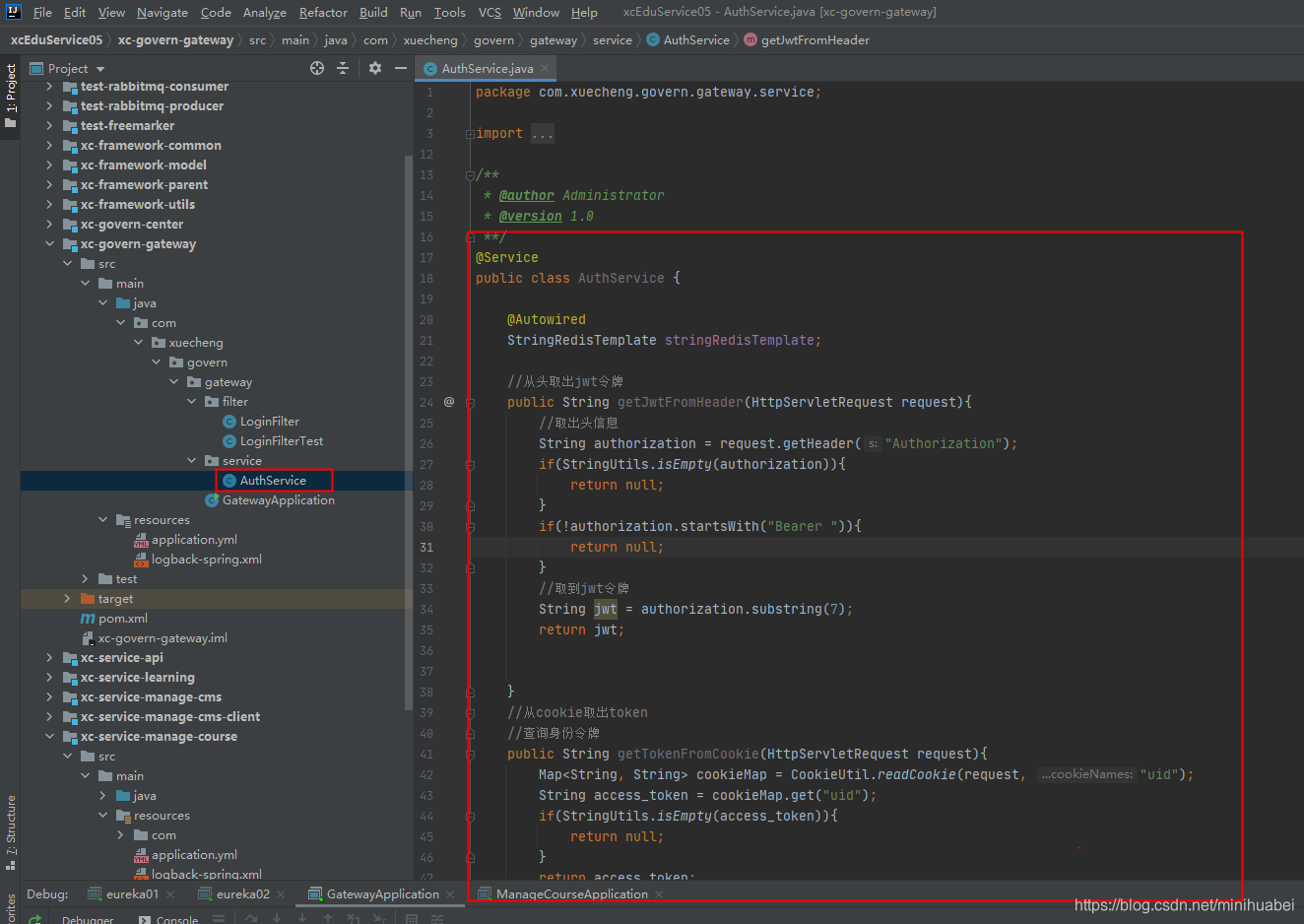Click the pom.xml Maven icon
This screenshot has width=1304, height=924.
(88, 619)
